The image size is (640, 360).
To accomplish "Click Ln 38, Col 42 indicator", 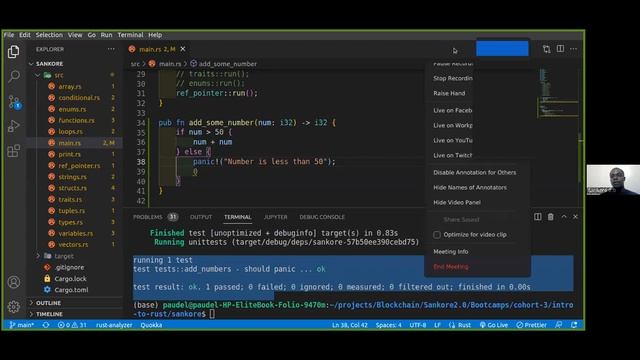I will pos(350,325).
